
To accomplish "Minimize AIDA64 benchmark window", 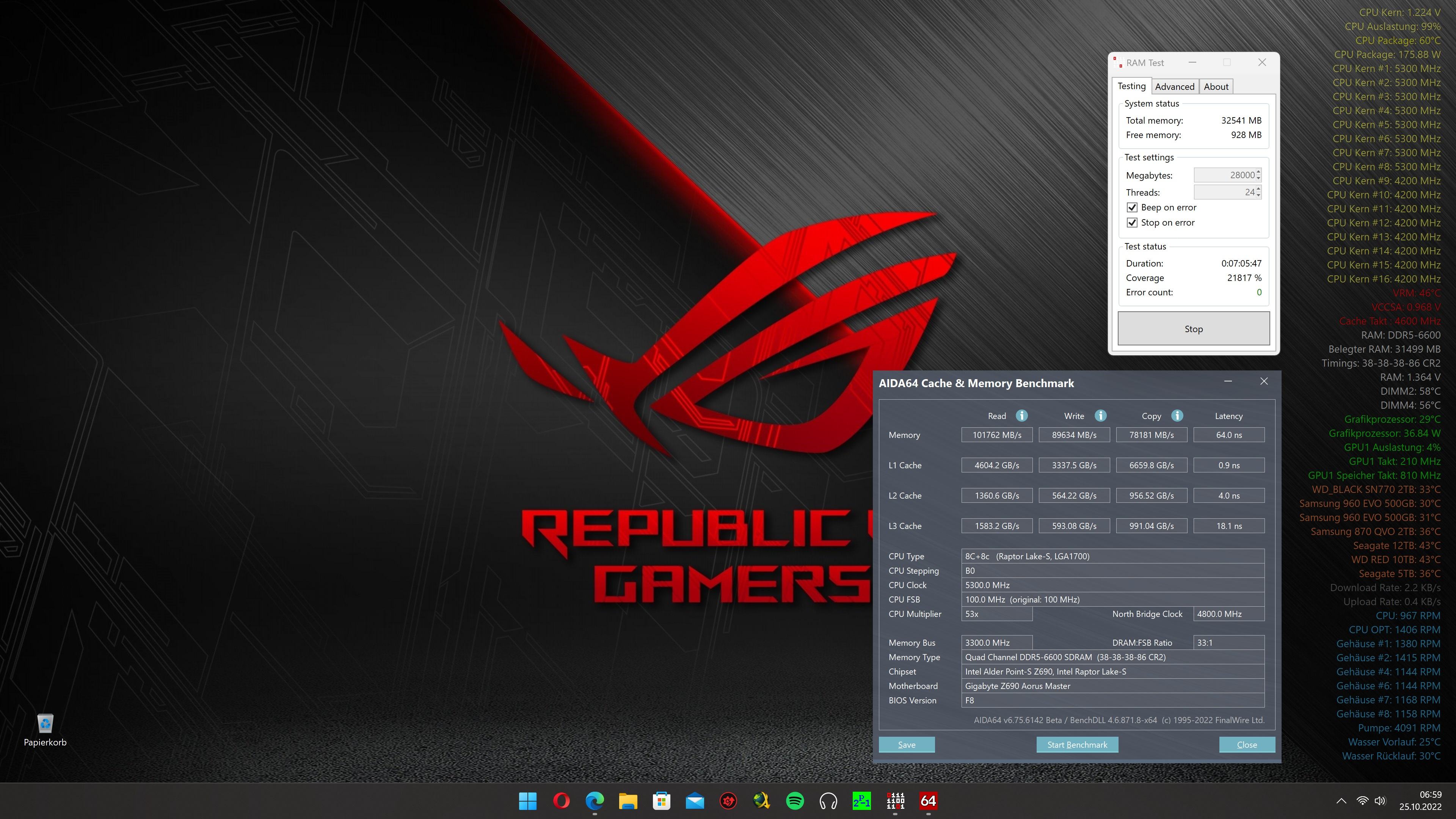I will point(1228,381).
